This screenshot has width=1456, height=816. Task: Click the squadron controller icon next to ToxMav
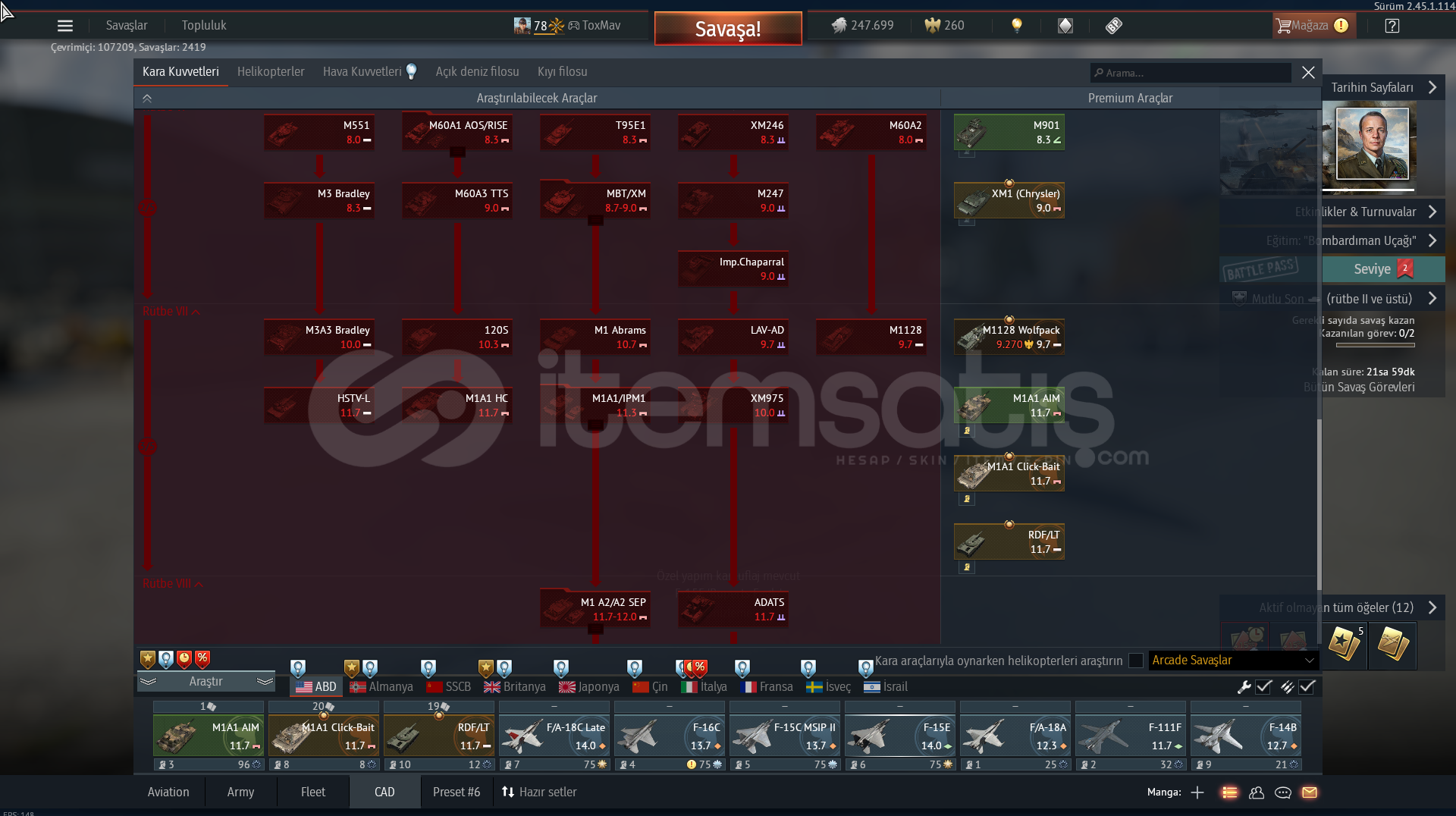pyautogui.click(x=574, y=26)
